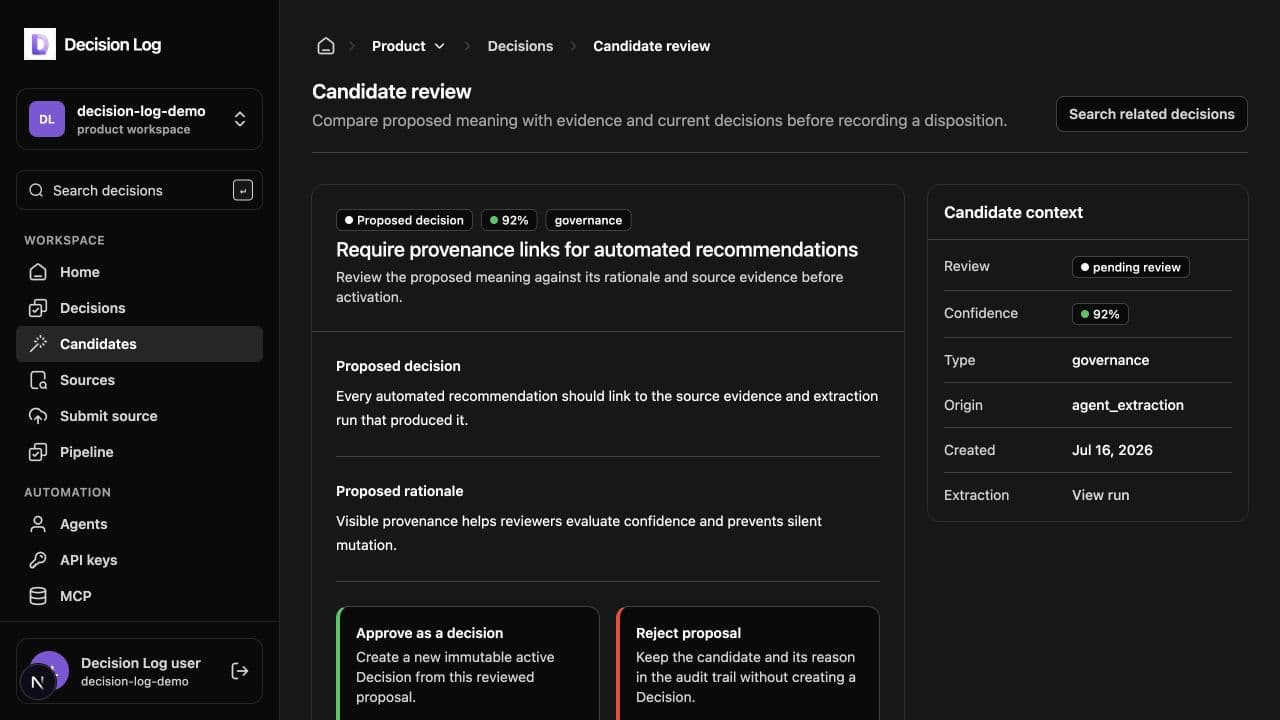Click the Decision Log logo icon
Screen dimensions: 1280x720
tap(40, 44)
